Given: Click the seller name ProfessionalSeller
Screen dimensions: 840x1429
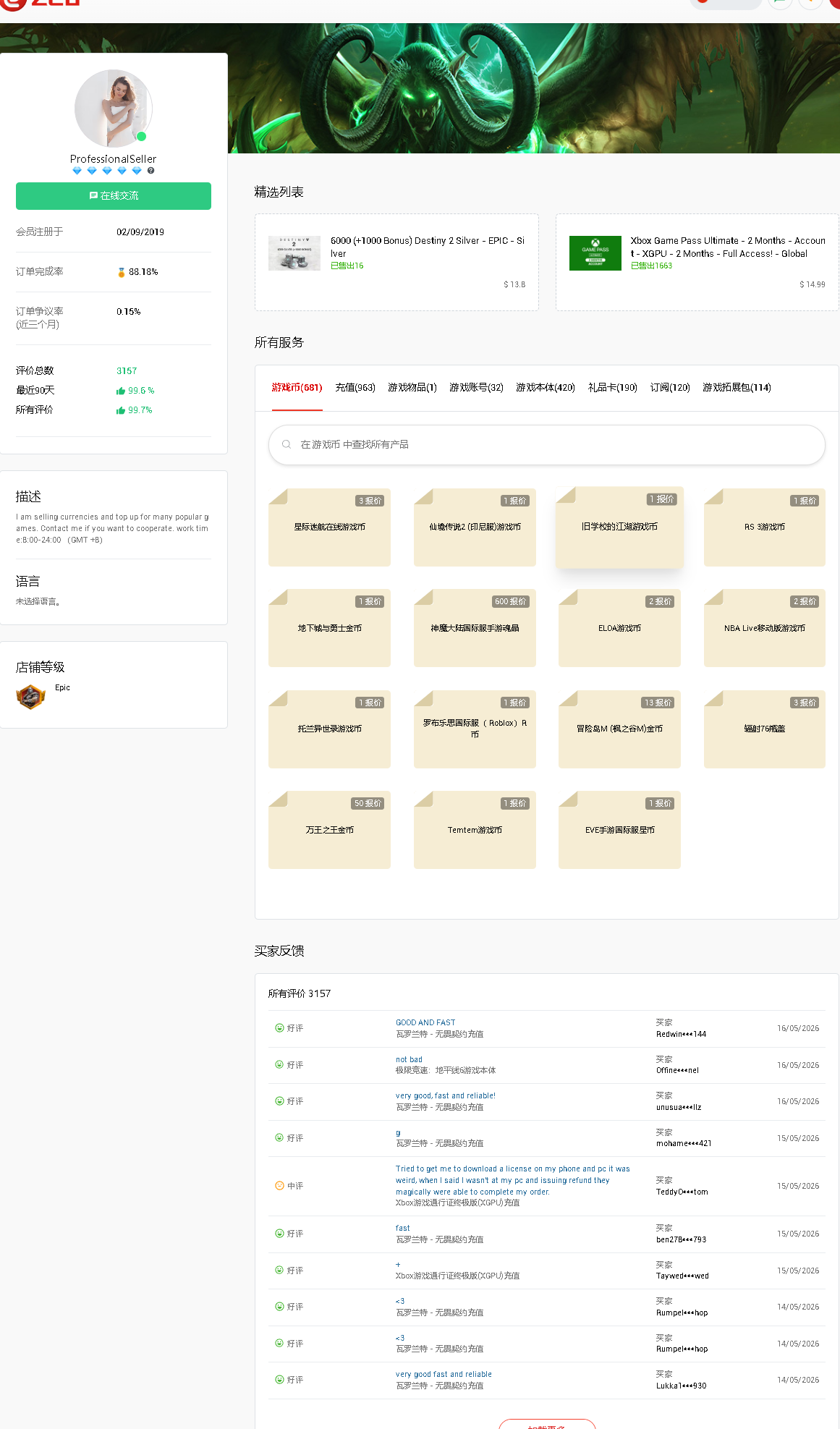Looking at the screenshot, I should pos(114,159).
